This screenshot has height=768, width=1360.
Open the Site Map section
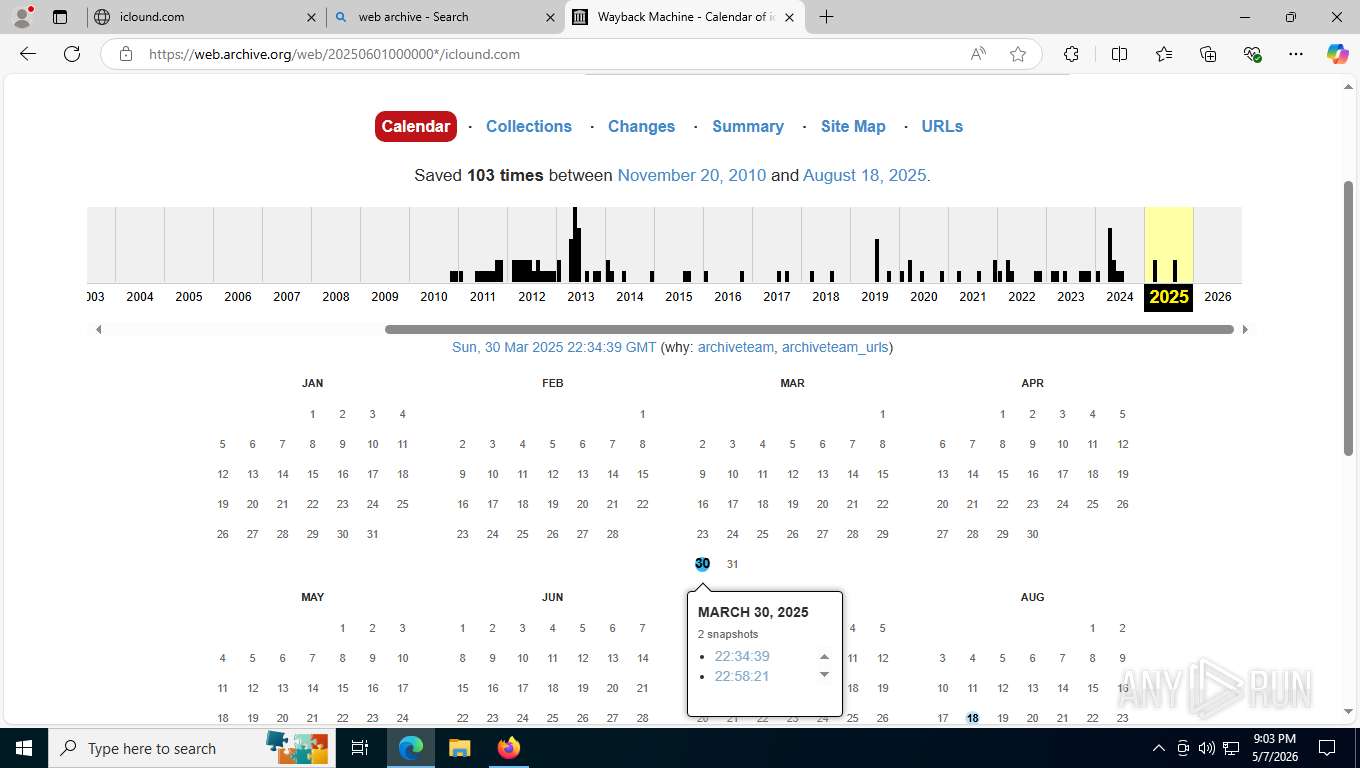[x=853, y=126]
